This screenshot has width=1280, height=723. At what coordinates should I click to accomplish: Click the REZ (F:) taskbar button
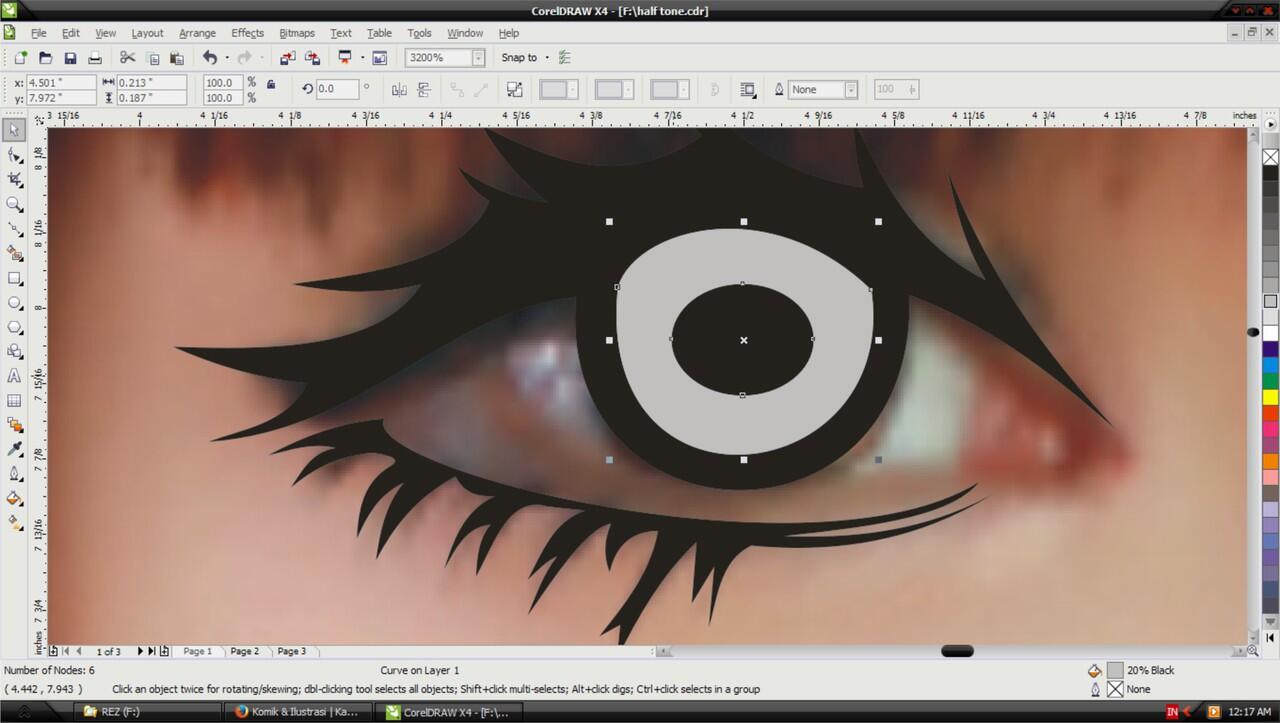coord(149,712)
